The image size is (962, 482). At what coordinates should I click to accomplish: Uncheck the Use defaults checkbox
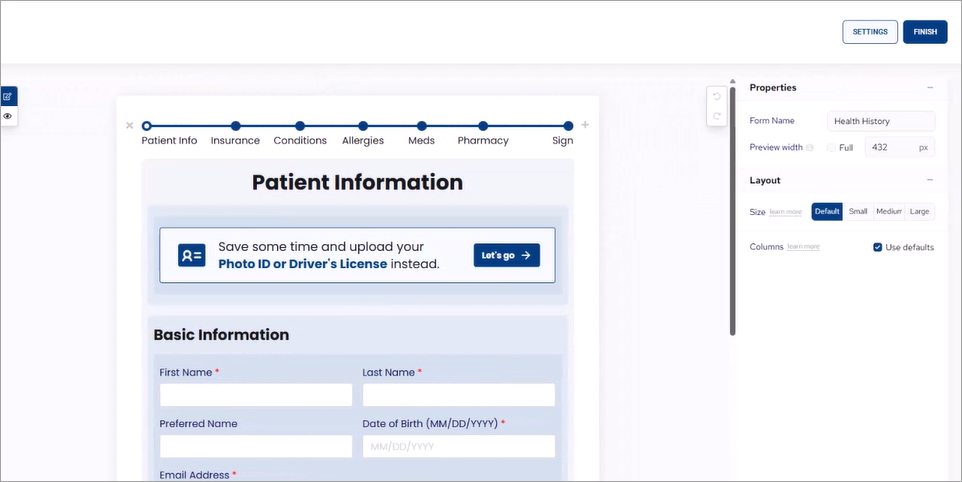pos(878,247)
